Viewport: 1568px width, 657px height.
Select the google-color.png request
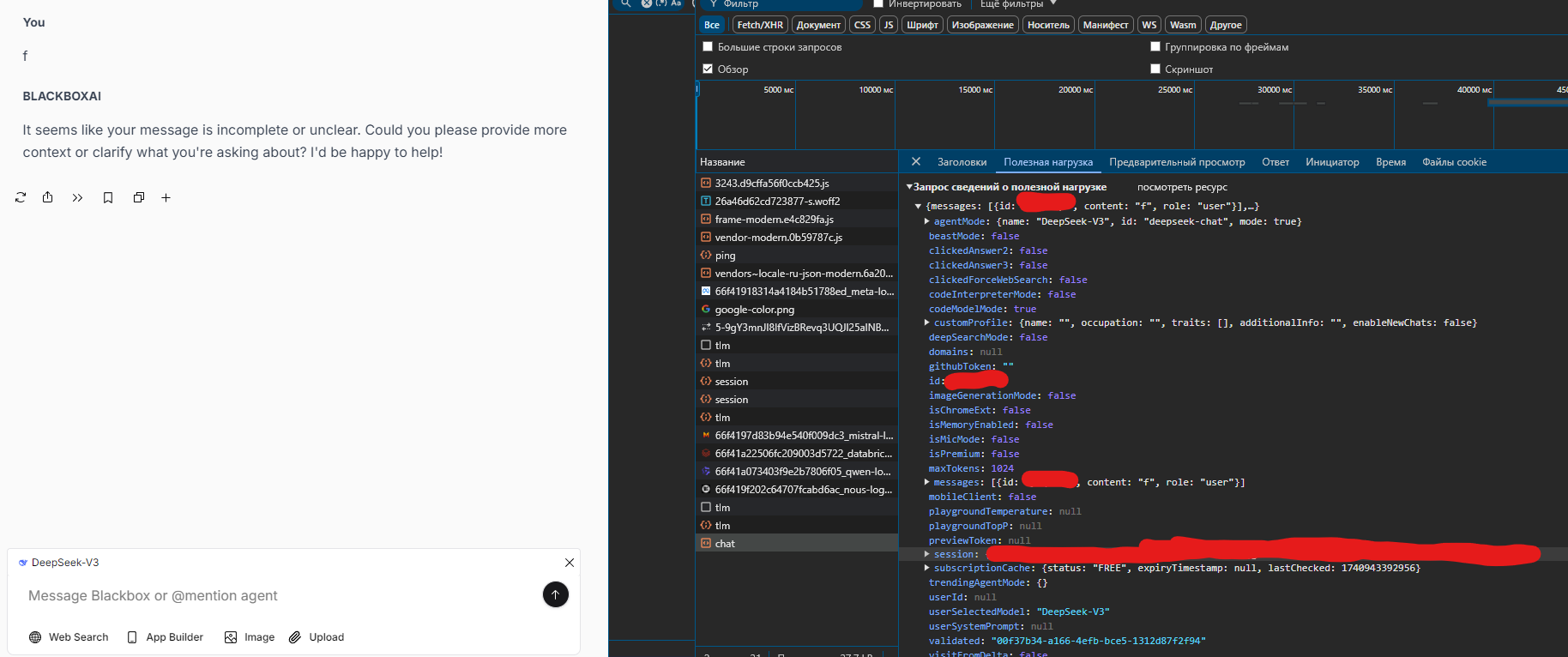pos(797,309)
